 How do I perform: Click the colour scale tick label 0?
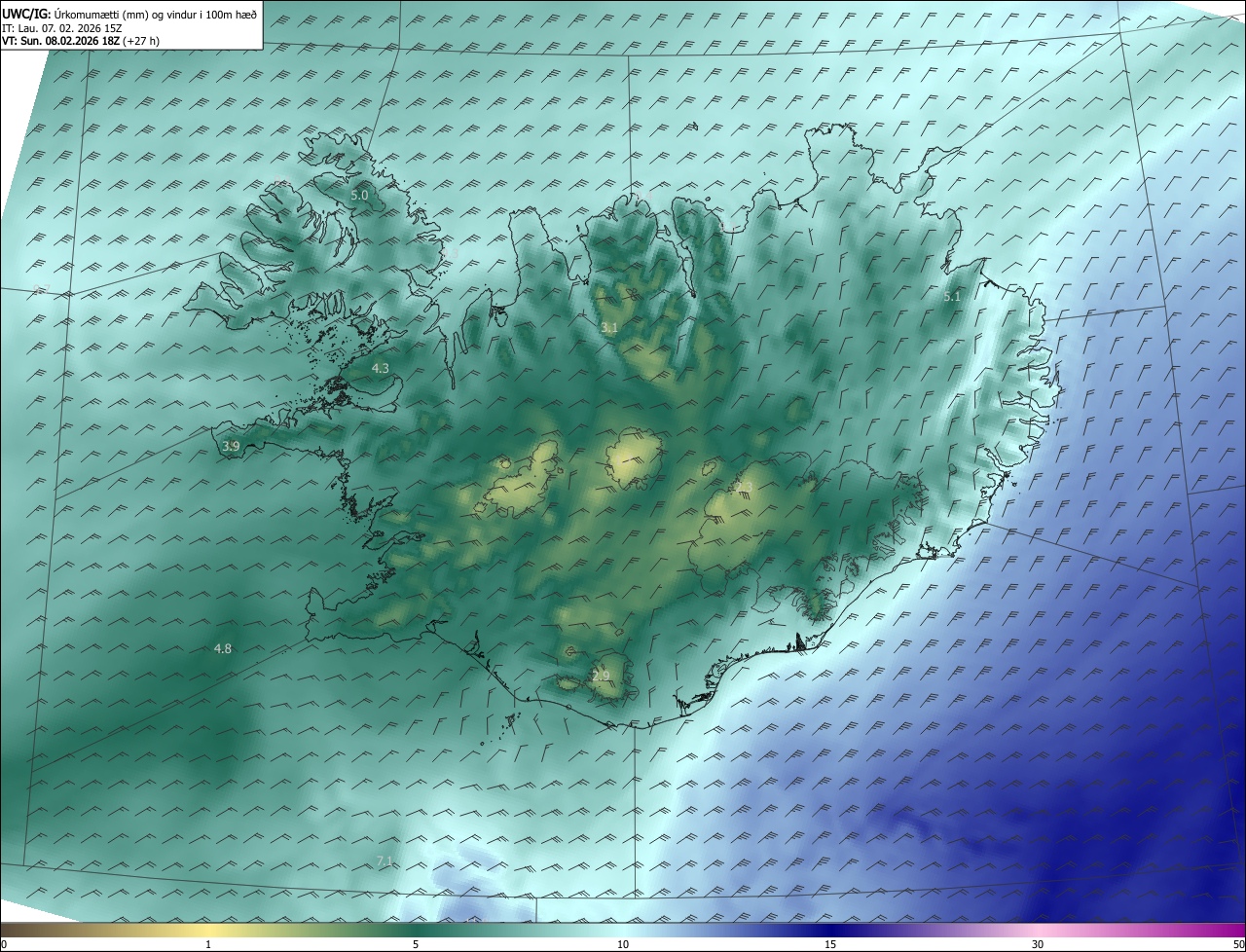point(4,945)
